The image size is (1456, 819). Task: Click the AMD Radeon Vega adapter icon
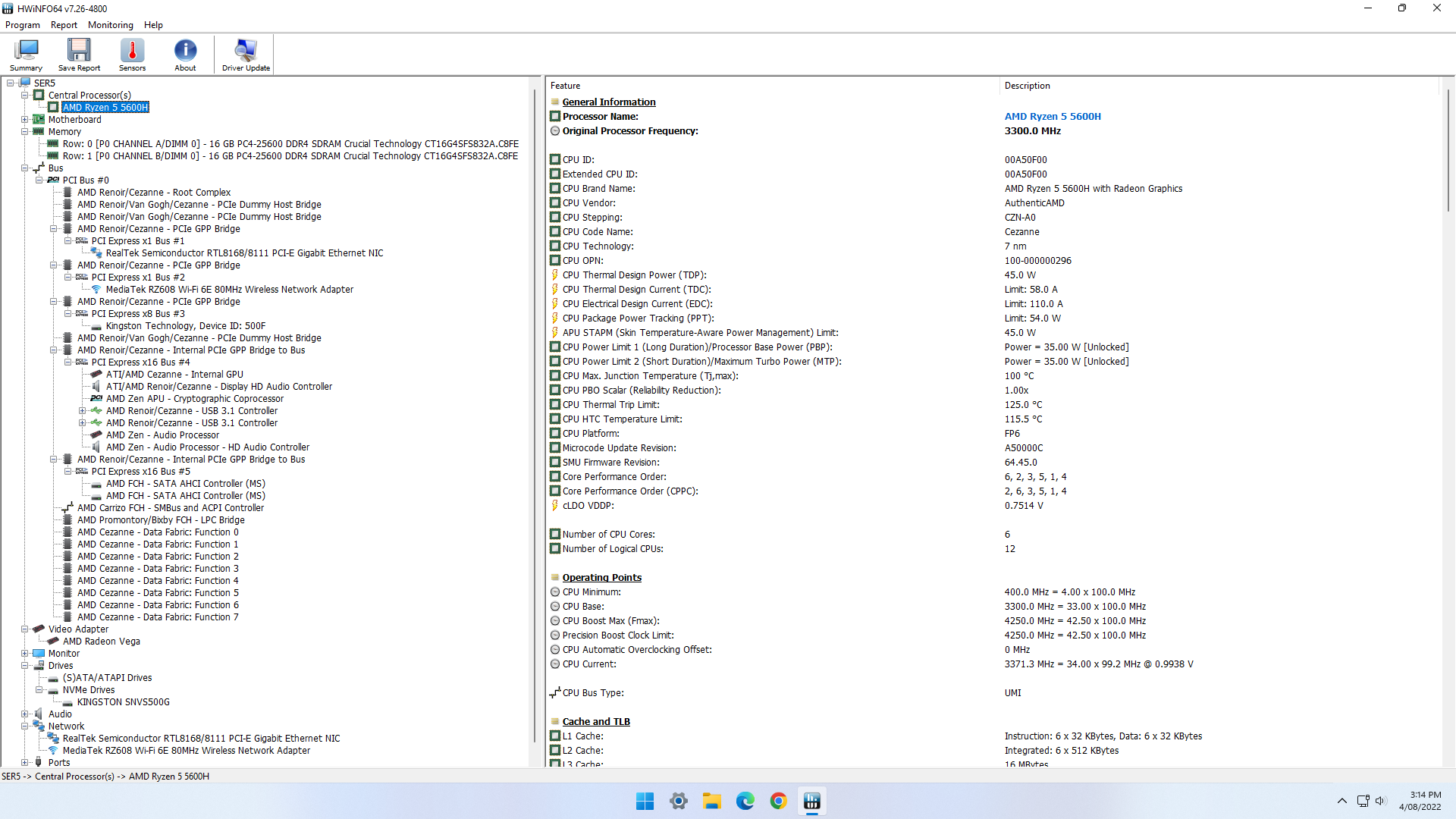tap(53, 642)
